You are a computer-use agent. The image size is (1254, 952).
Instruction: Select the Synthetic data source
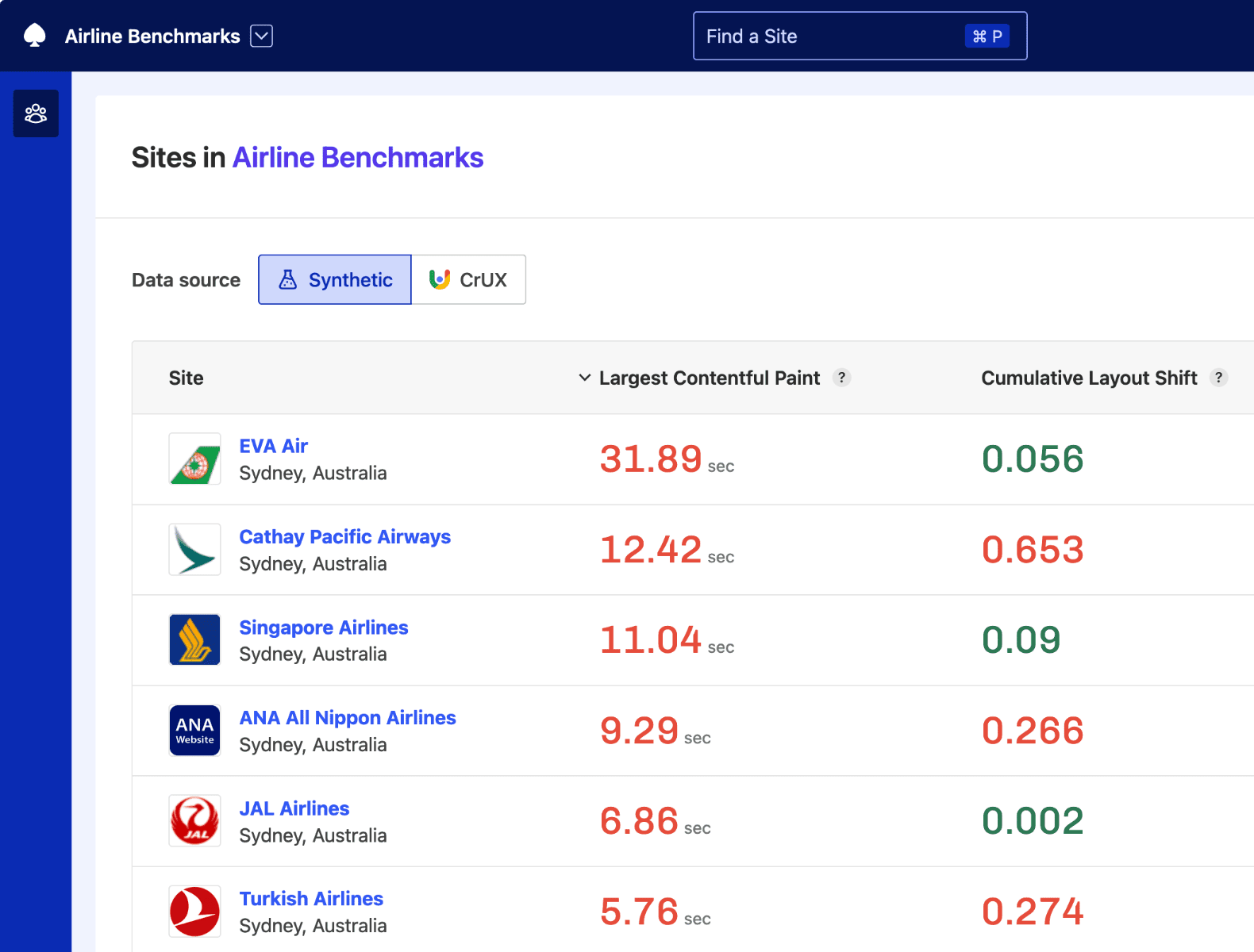[335, 279]
